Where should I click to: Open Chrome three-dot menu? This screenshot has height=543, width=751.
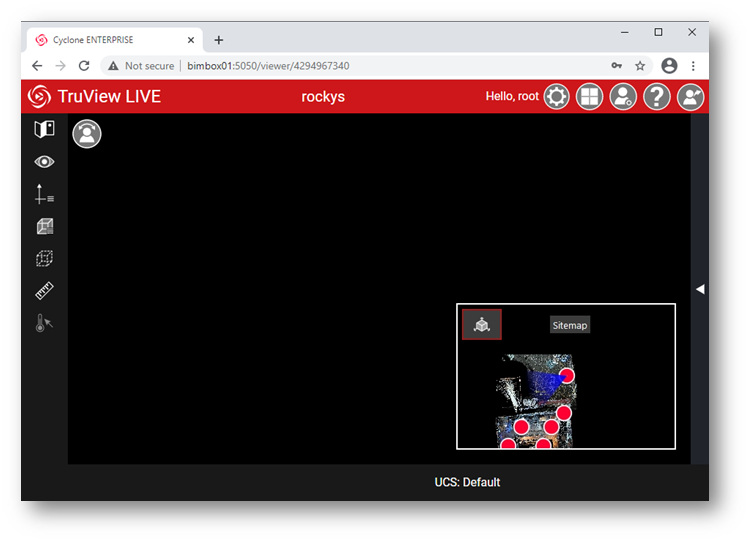(x=693, y=66)
